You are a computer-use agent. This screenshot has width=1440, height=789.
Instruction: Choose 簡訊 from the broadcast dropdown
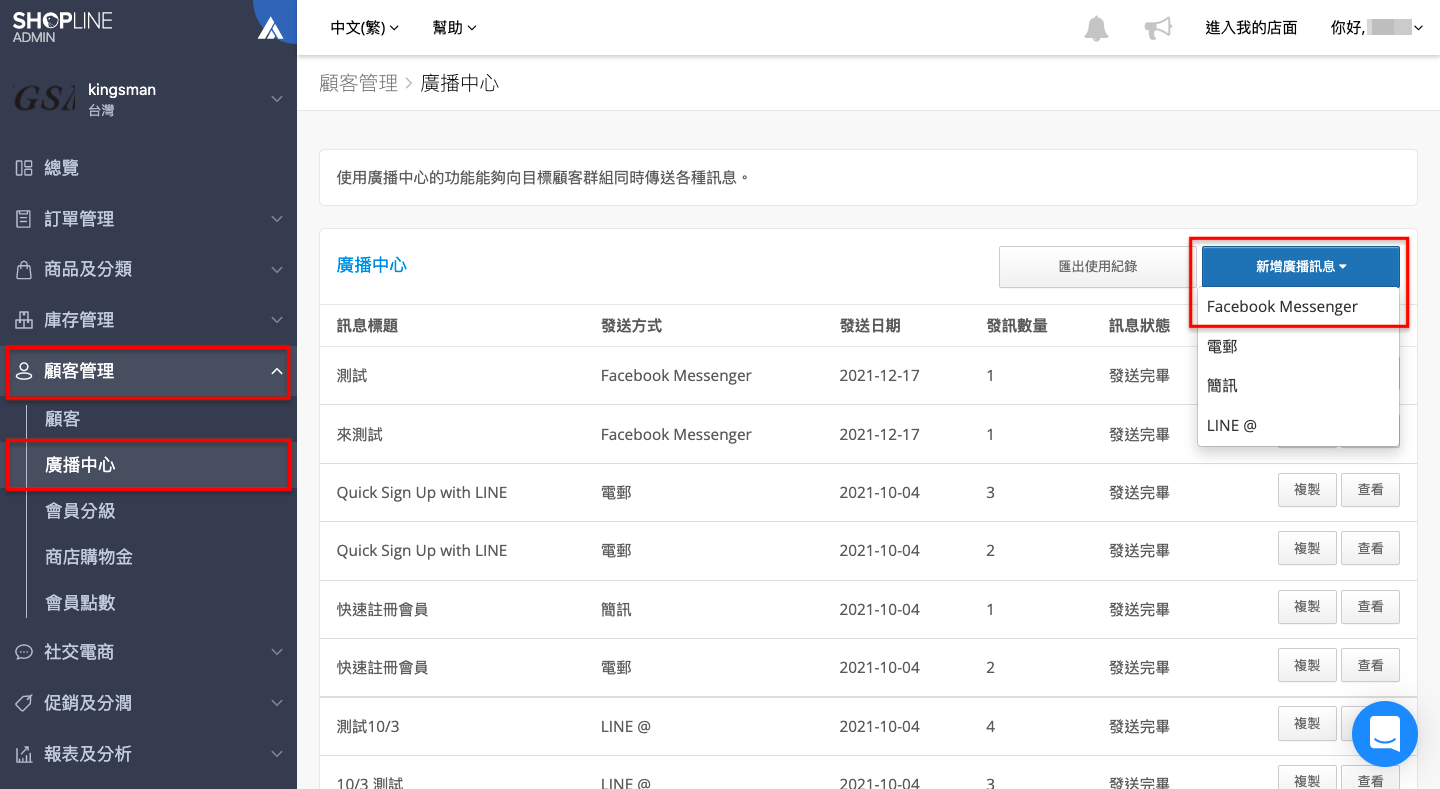pyautogui.click(x=1298, y=385)
